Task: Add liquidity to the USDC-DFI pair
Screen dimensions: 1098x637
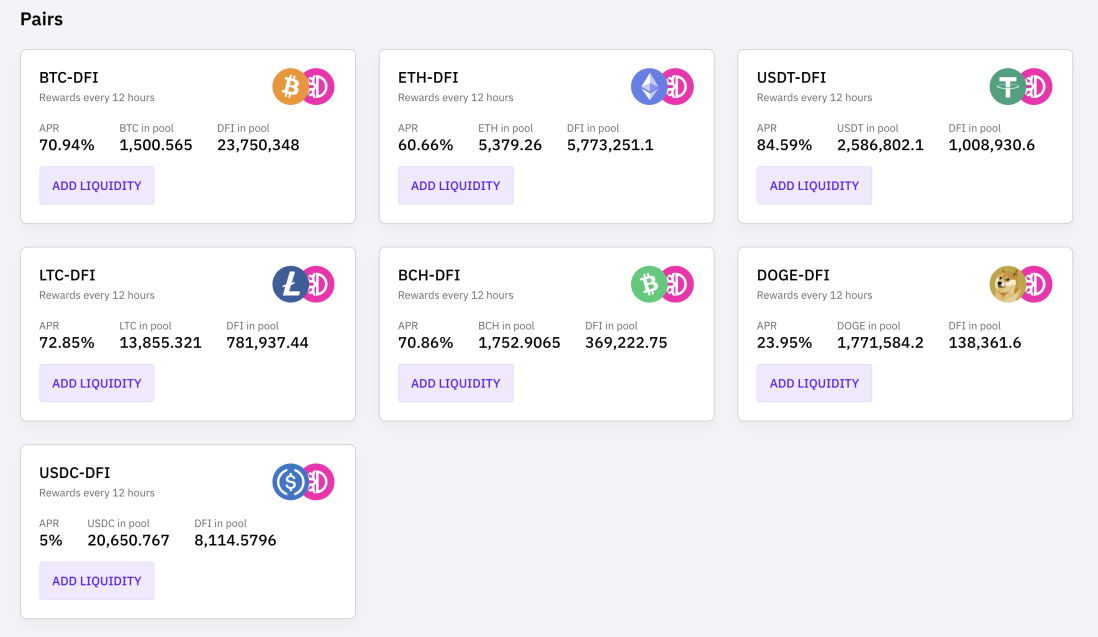Action: tap(97, 580)
